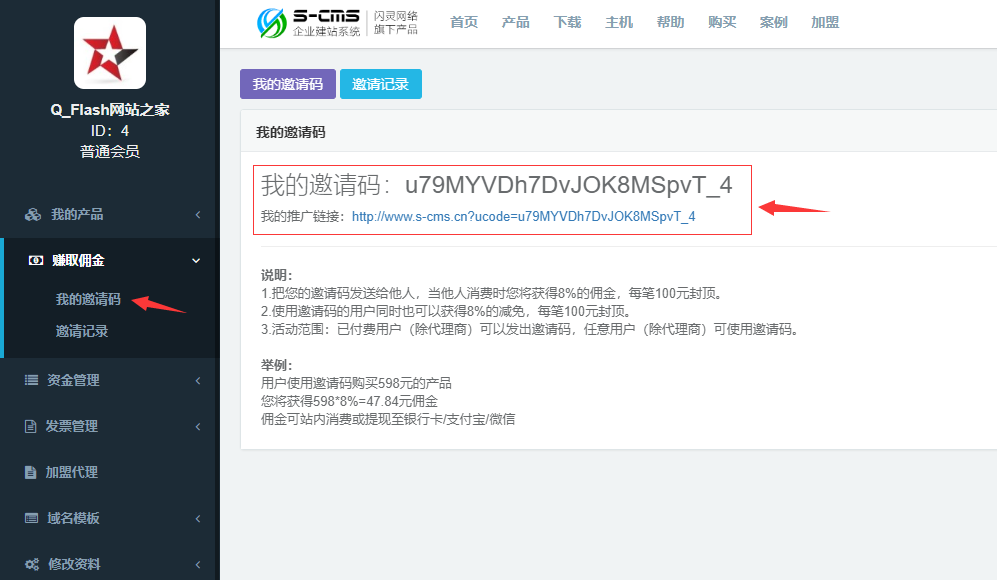Viewport: 997px width, 580px height.
Task: Expand the 发票管理 chevron arrow
Action: pyautogui.click(x=197, y=426)
